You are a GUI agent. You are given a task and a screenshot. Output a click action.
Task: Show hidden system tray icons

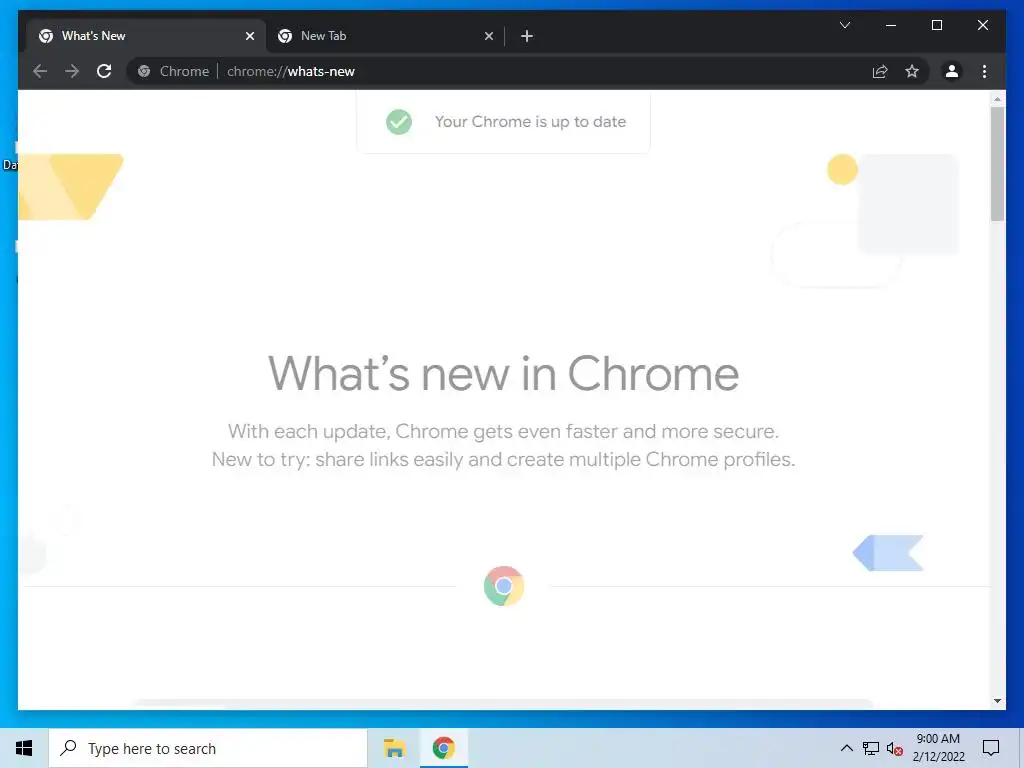tap(846, 748)
